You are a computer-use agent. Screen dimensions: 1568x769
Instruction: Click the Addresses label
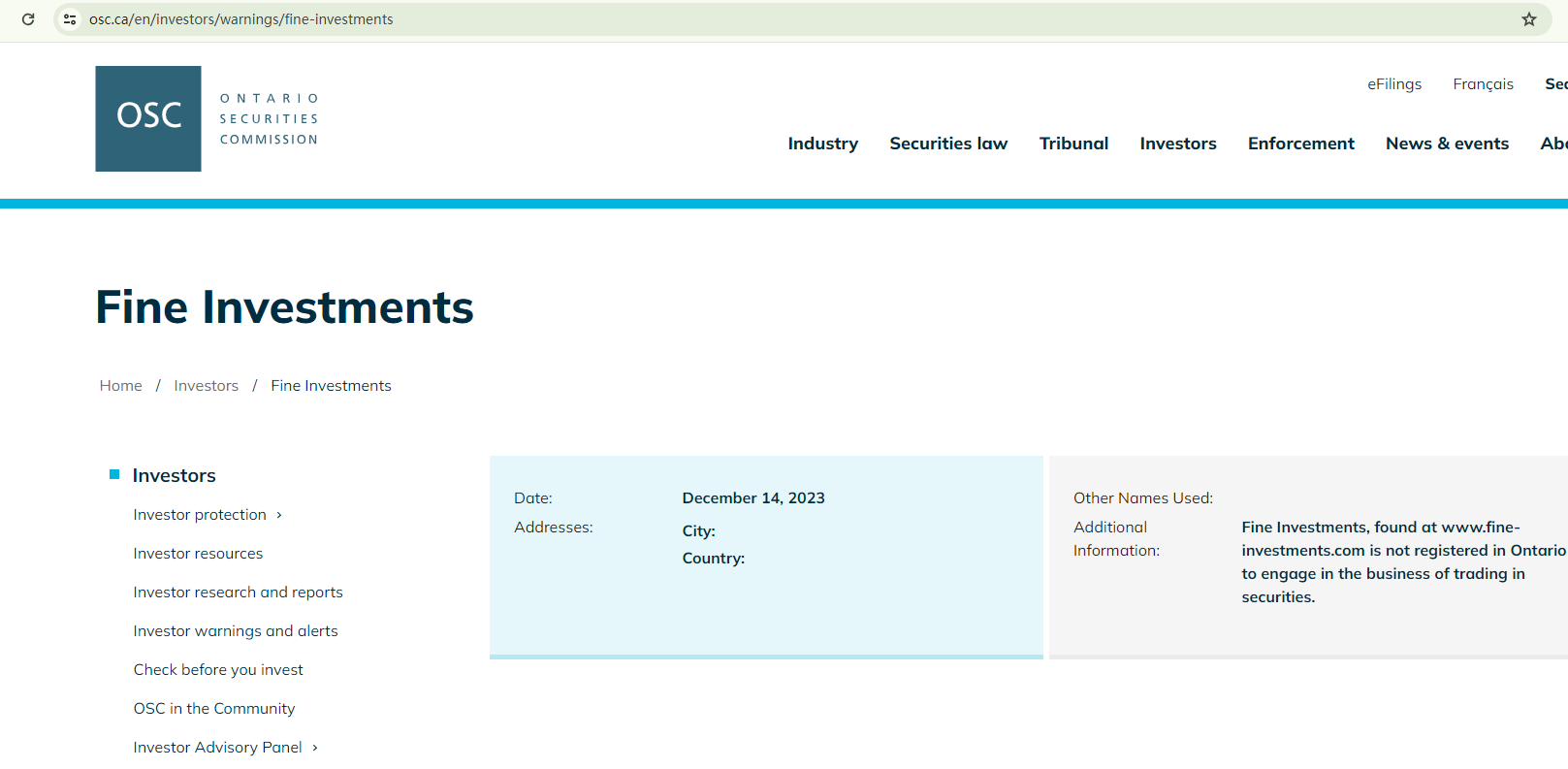(554, 528)
